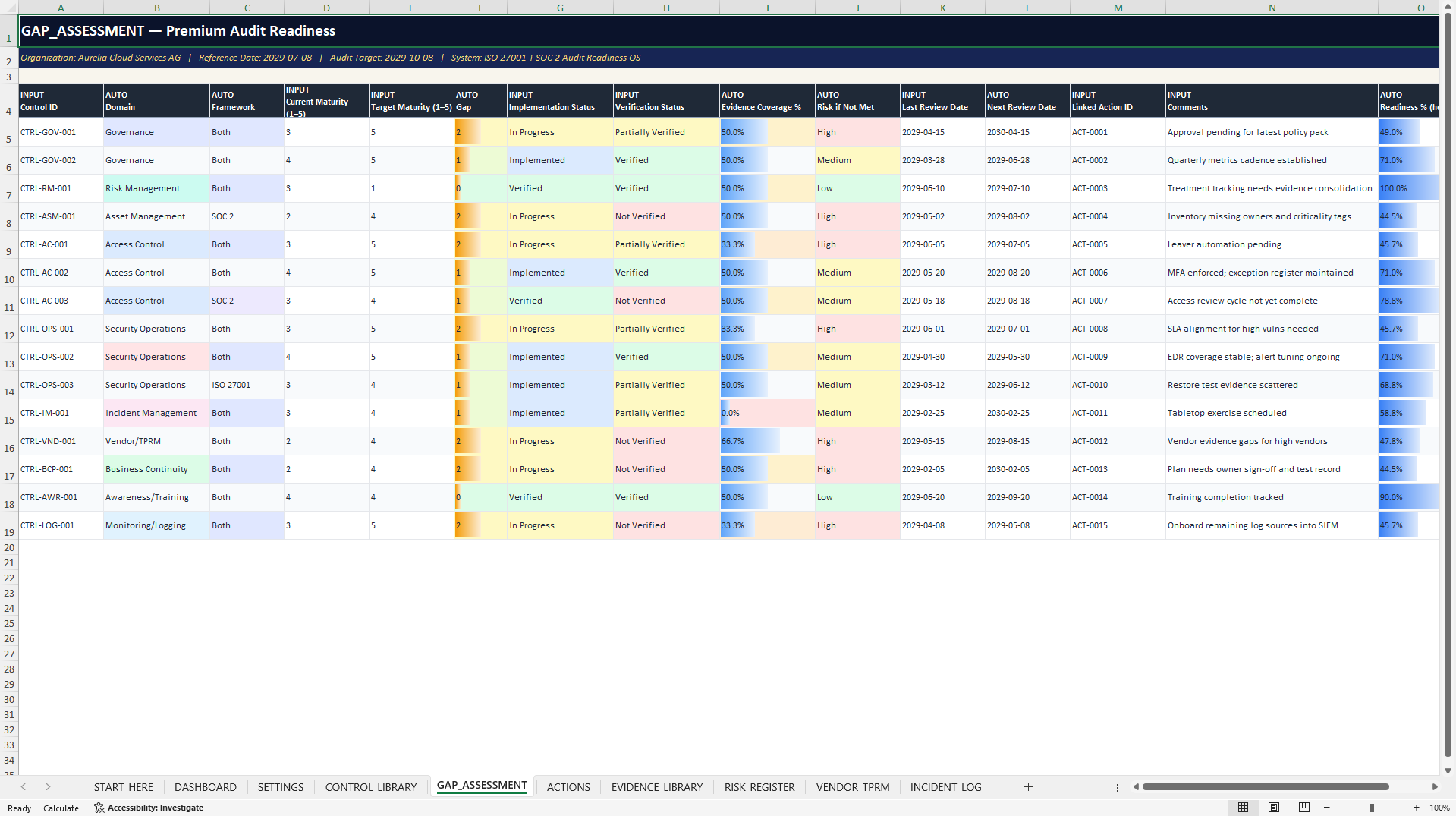This screenshot has width=1456, height=816.
Task: Select the GAP_ASSESSMENT sheet tab
Action: (x=482, y=786)
